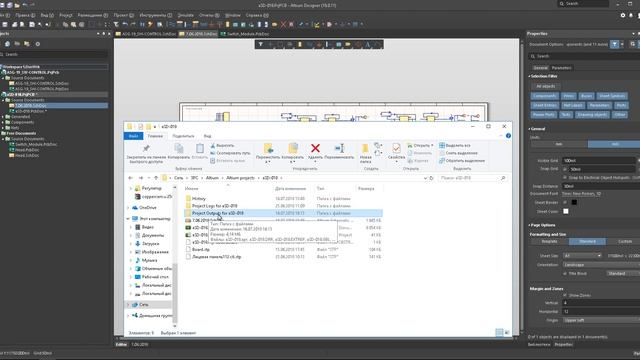Open Origin dropdown in Margin and Zones

pyautogui.click(x=601, y=320)
